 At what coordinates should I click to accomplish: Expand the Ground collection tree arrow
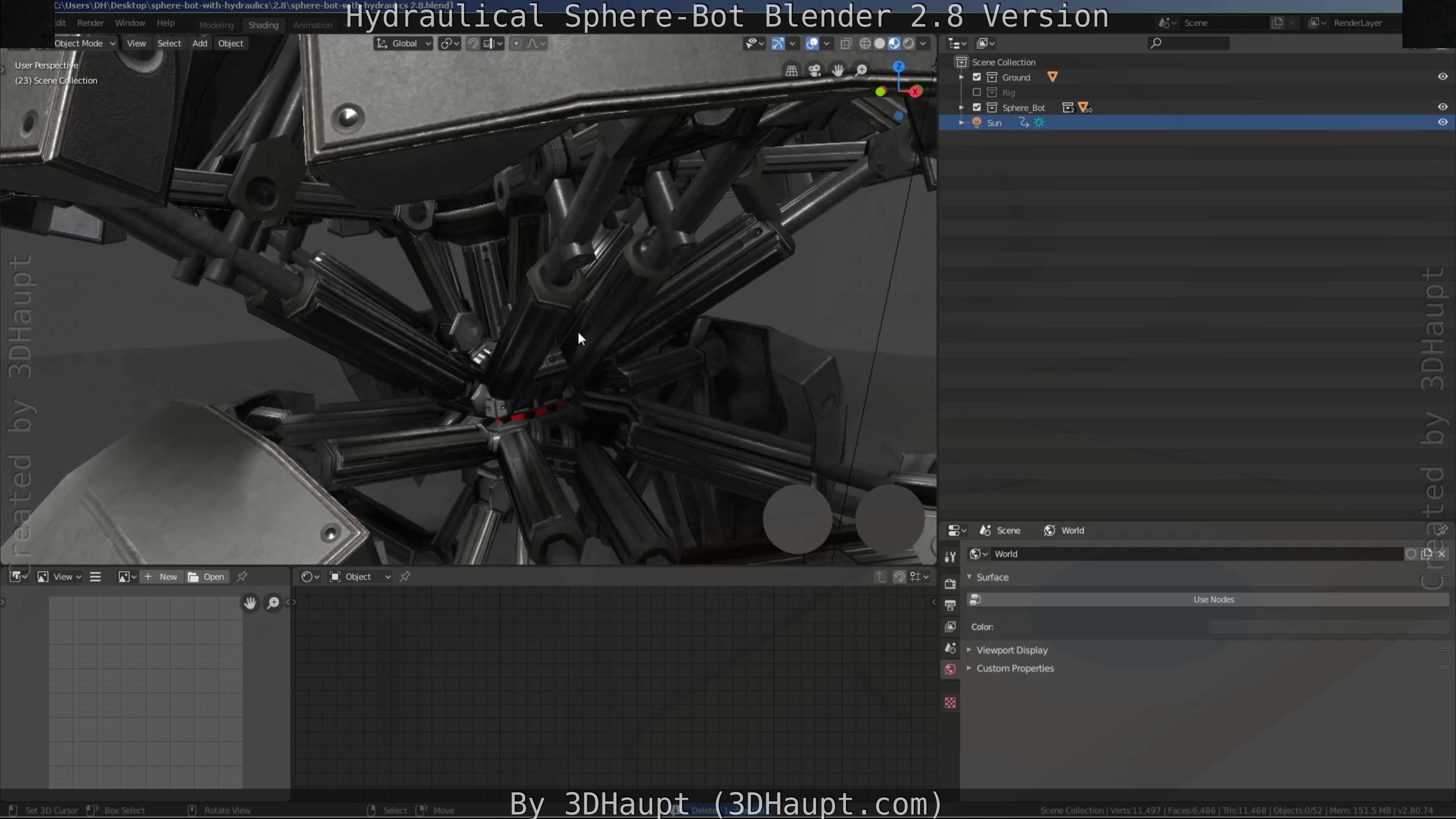[x=962, y=77]
